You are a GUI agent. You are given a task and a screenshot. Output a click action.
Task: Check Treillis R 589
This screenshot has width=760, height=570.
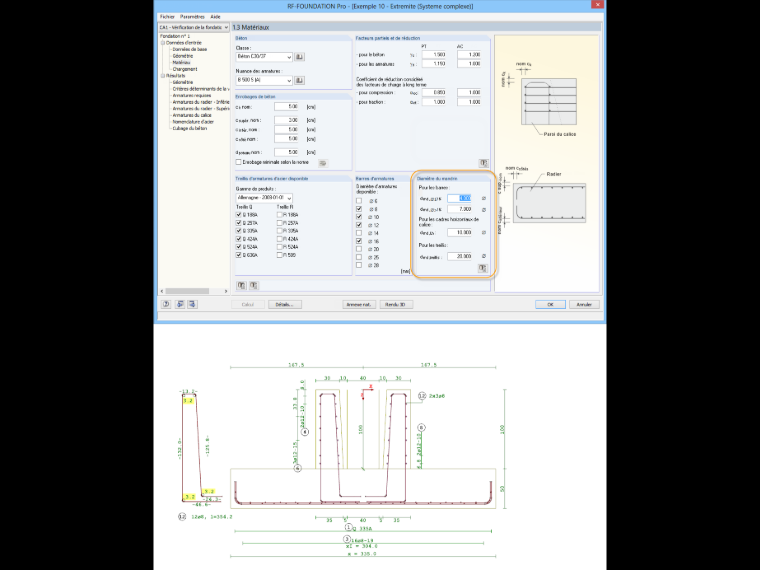[280, 255]
